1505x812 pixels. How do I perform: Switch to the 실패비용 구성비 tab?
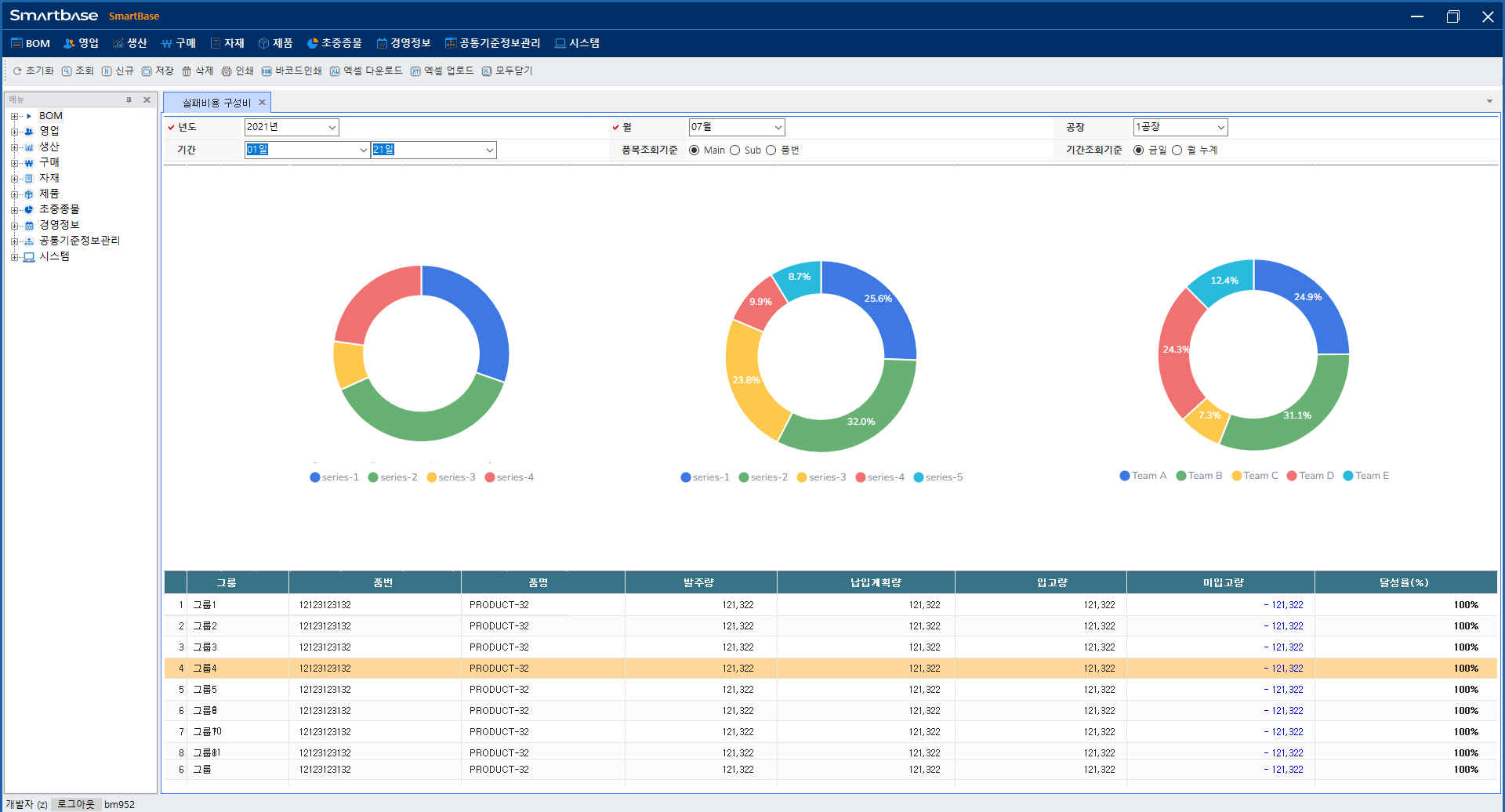point(216,103)
